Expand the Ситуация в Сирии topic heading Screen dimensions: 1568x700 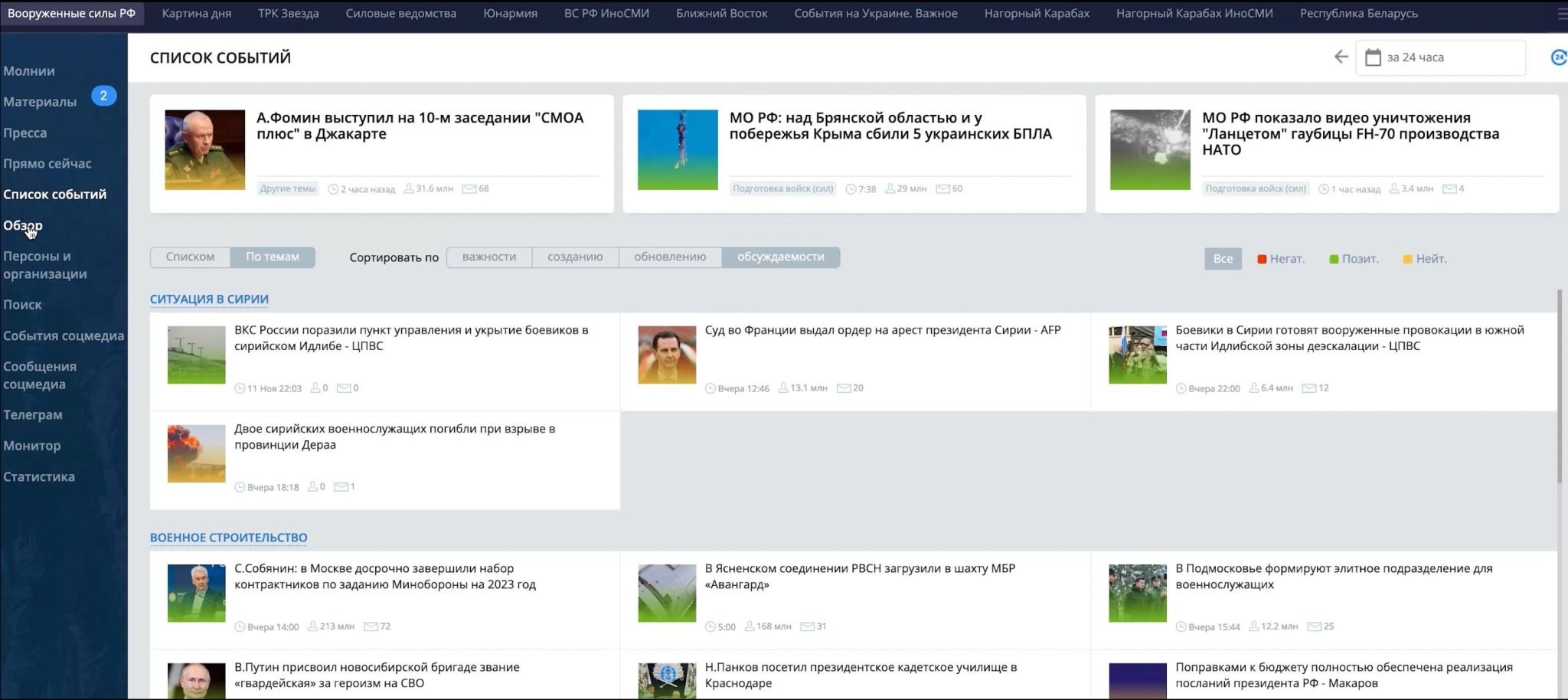tap(209, 299)
